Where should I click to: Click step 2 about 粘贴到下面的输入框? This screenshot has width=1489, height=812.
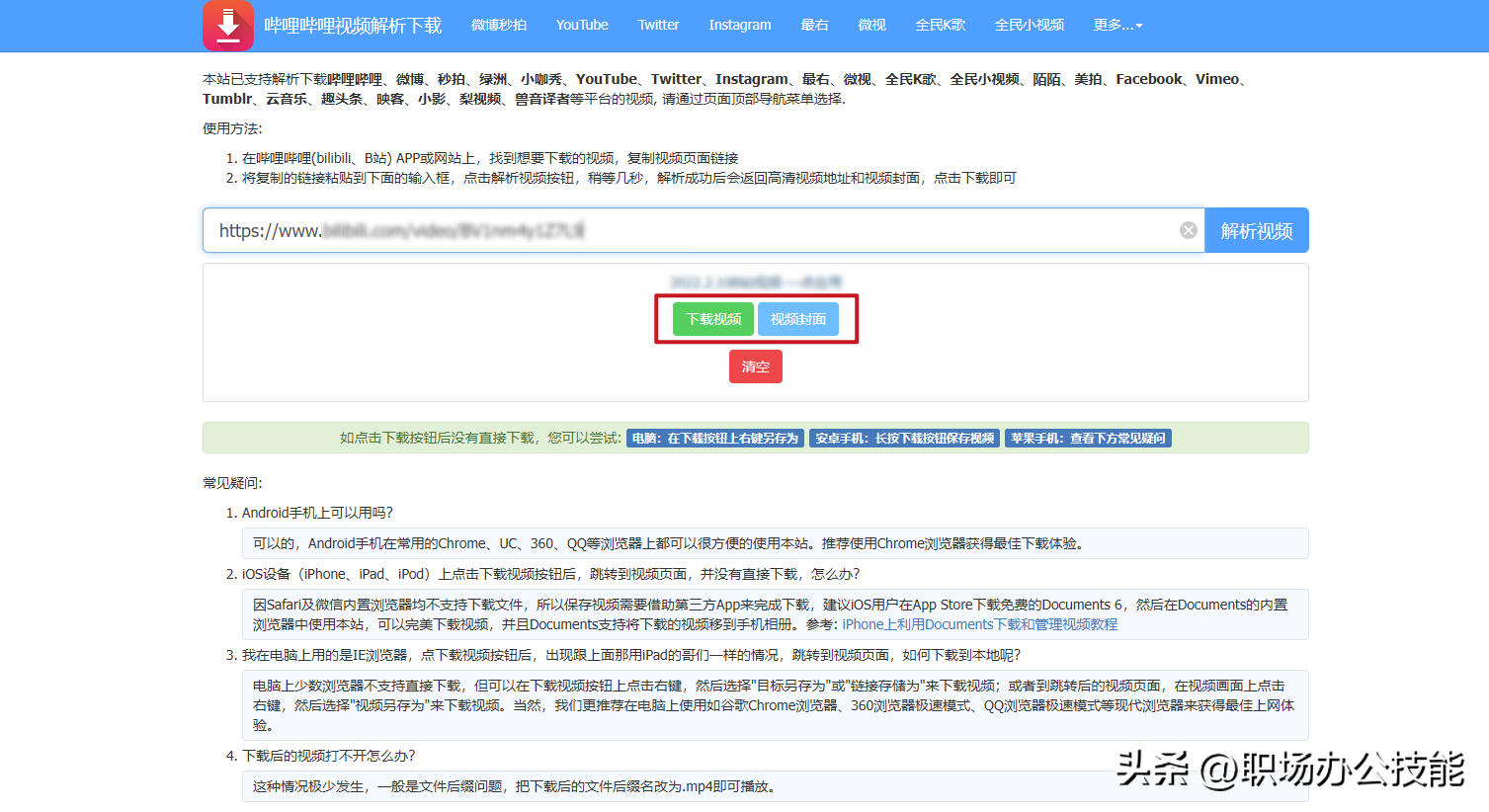pos(629,178)
